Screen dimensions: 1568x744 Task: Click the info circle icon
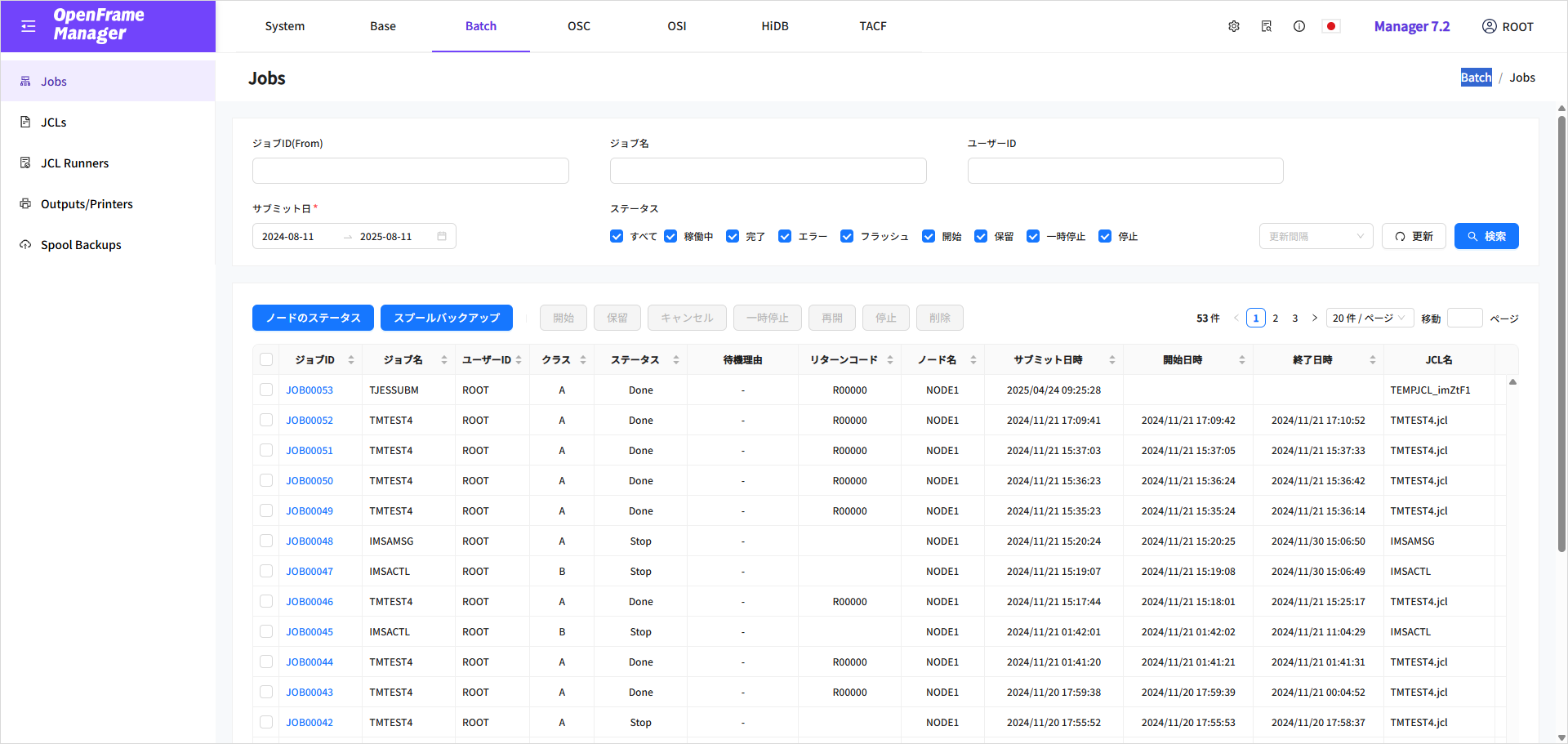[x=1298, y=26]
